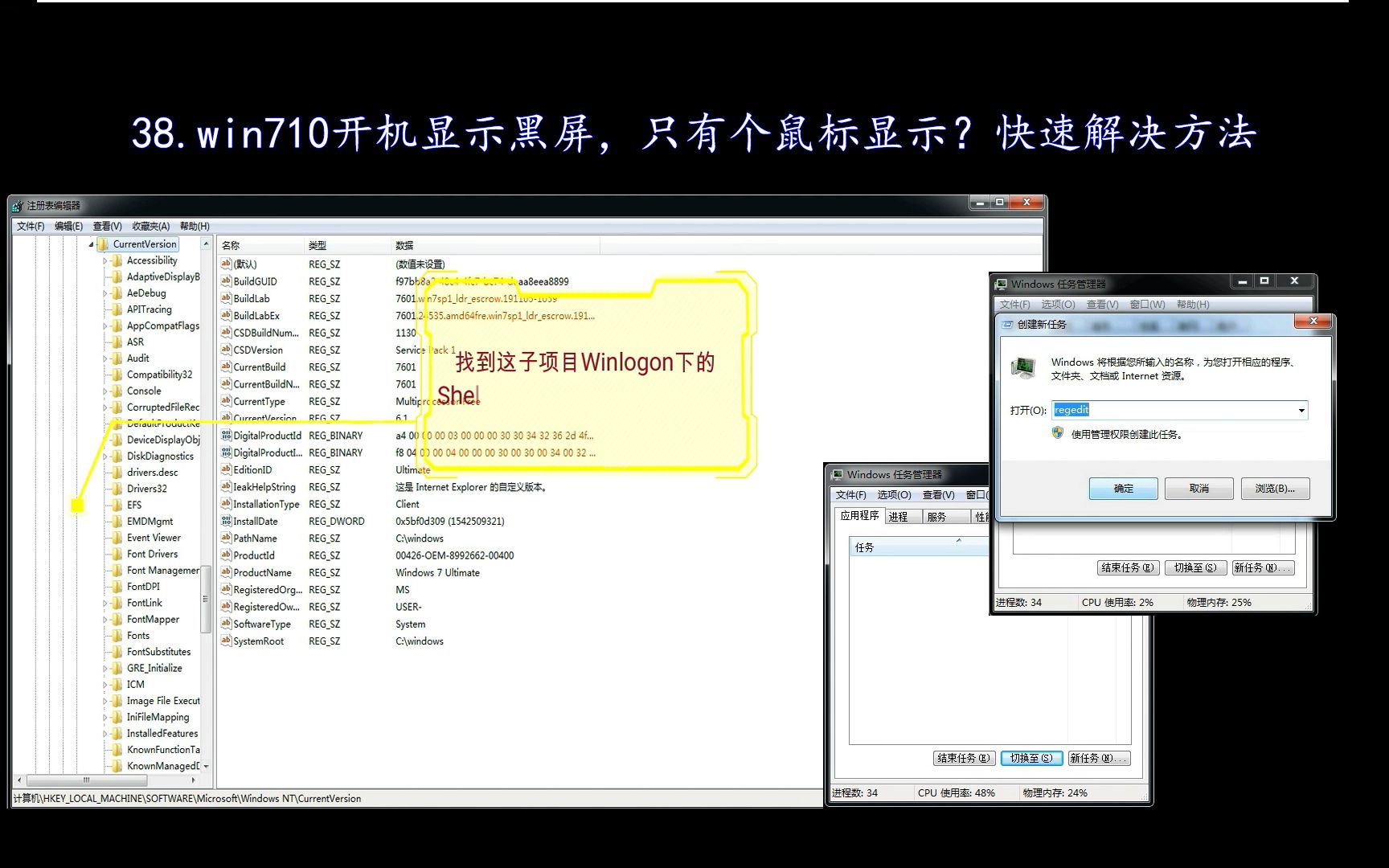The height and width of the screenshot is (868, 1389).
Task: Expand the AppCompatFlags key
Action: [105, 325]
